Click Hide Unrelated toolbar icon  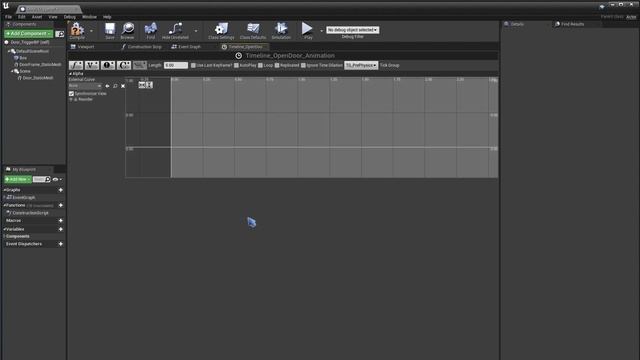[x=175, y=30]
